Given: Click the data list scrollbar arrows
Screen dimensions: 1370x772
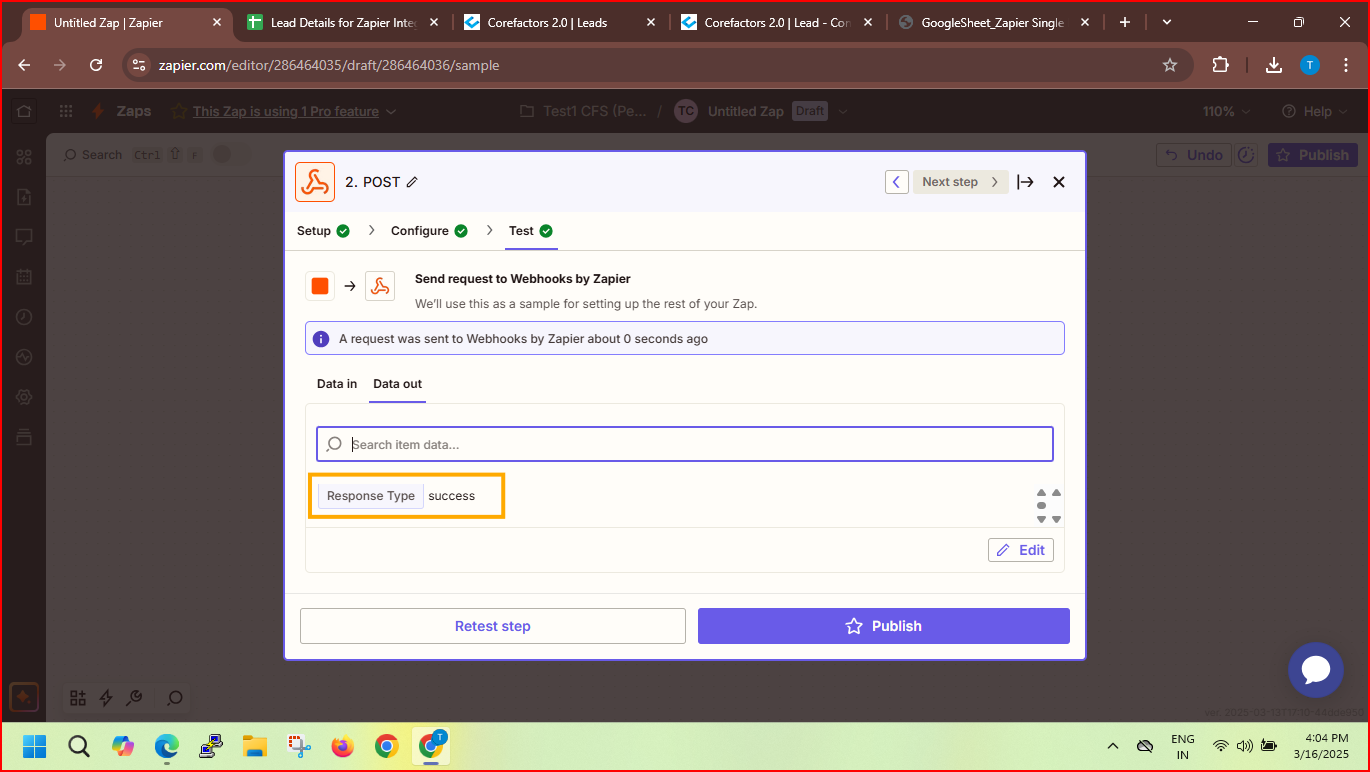Looking at the screenshot, I should tap(1048, 506).
